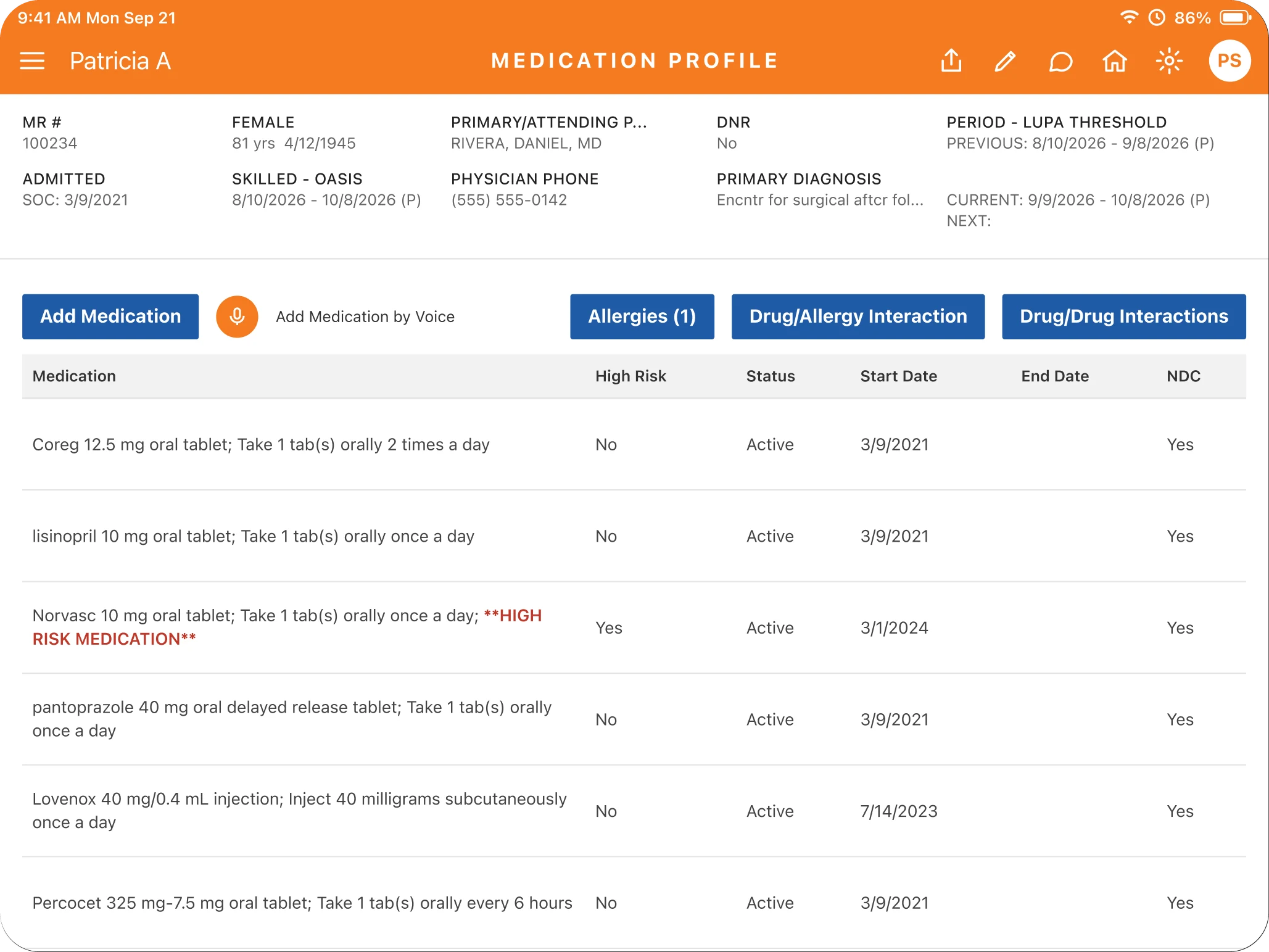Image resolution: width=1269 pixels, height=952 pixels.
Task: Select the NDC column header
Action: tap(1183, 376)
